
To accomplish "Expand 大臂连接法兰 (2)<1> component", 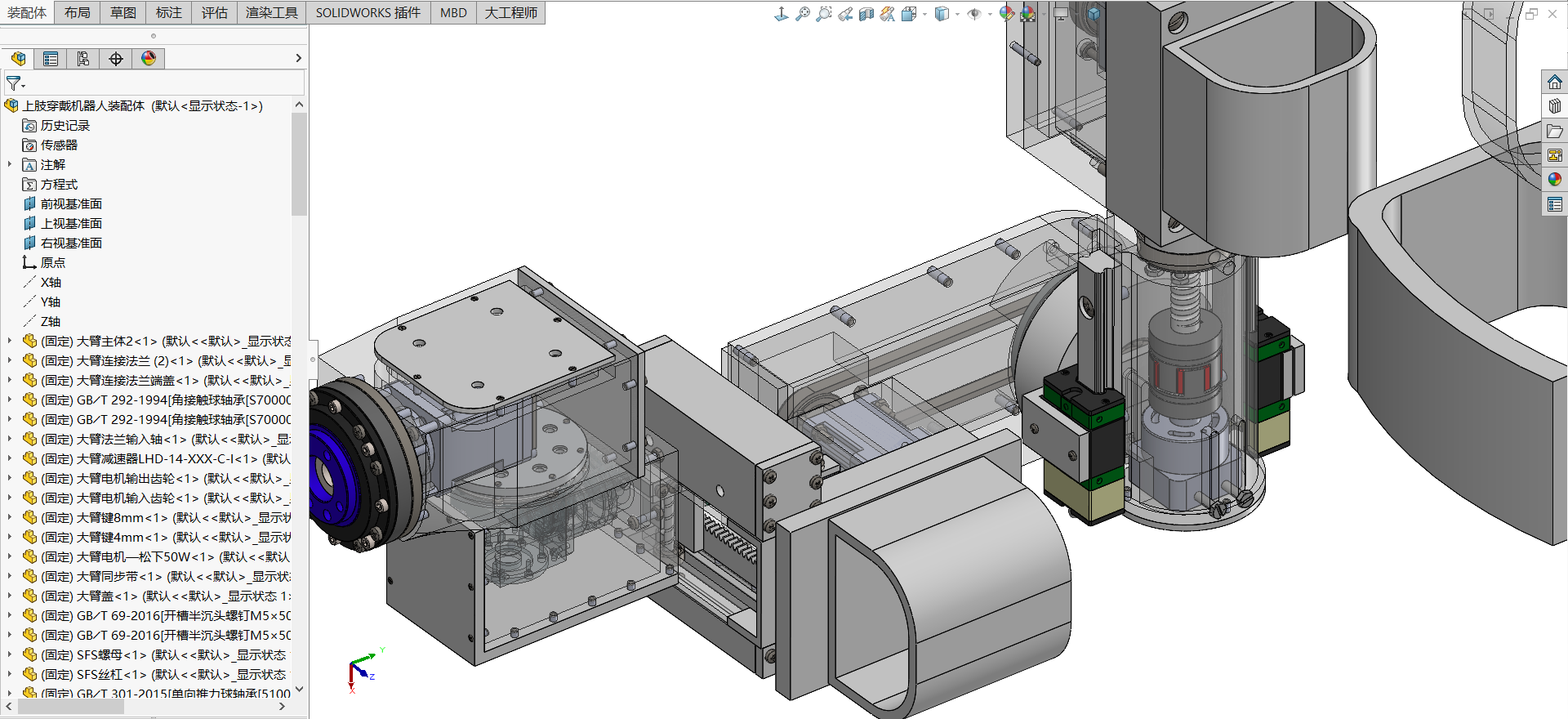I will click(10, 360).
